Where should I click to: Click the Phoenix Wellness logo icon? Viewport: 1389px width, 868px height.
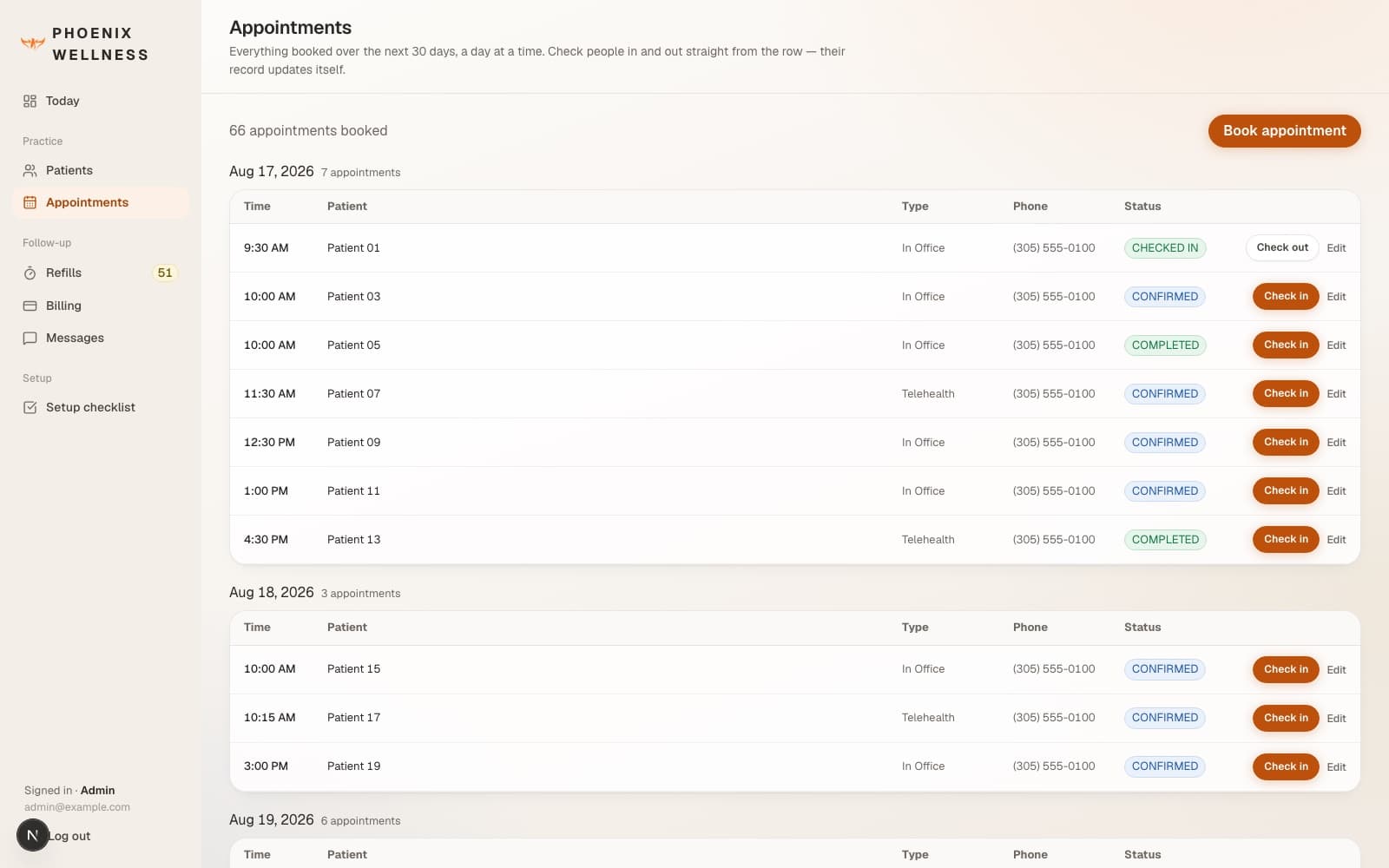point(33,43)
